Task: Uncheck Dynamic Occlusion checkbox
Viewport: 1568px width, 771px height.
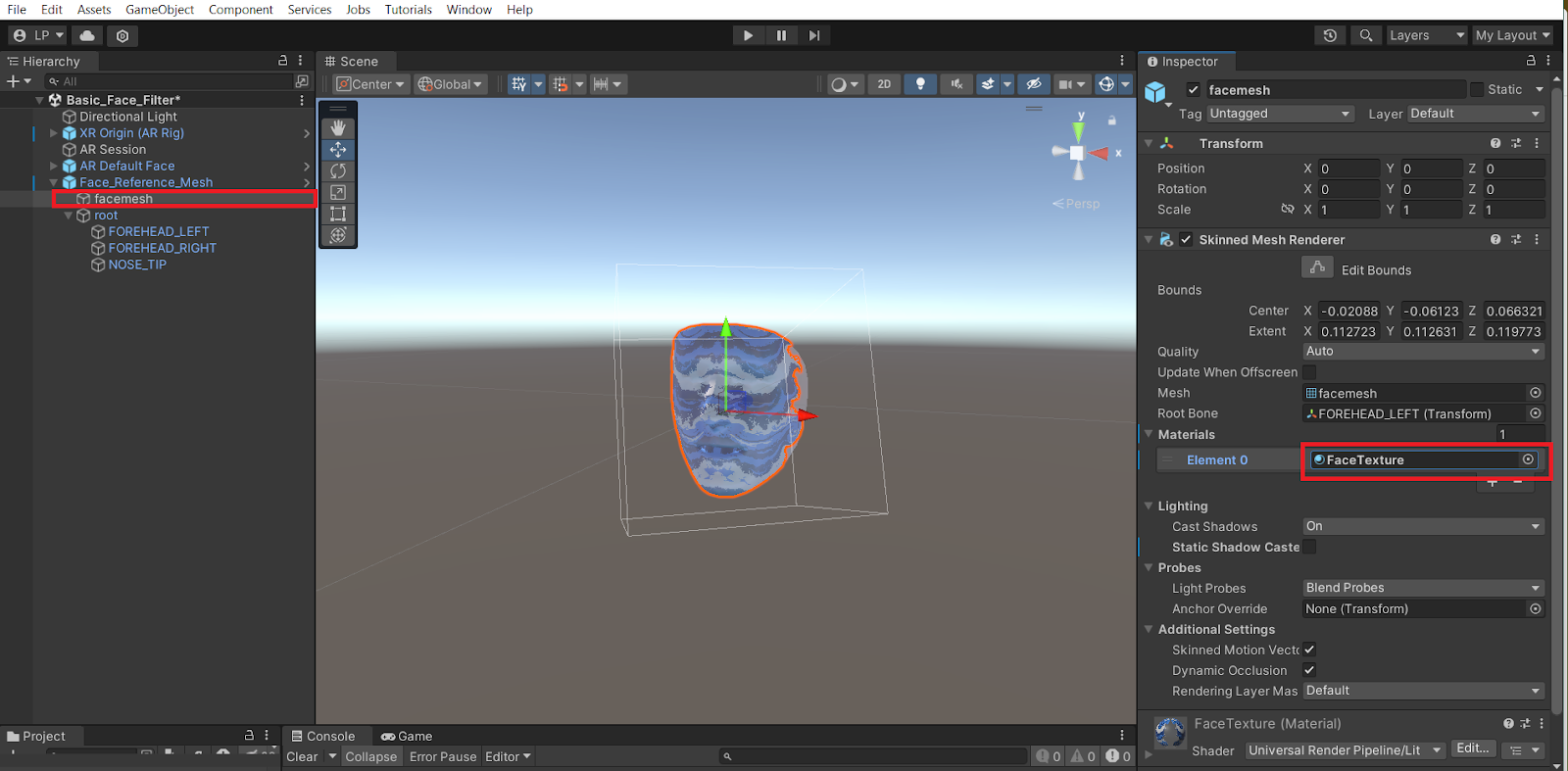Action: coord(1309,670)
